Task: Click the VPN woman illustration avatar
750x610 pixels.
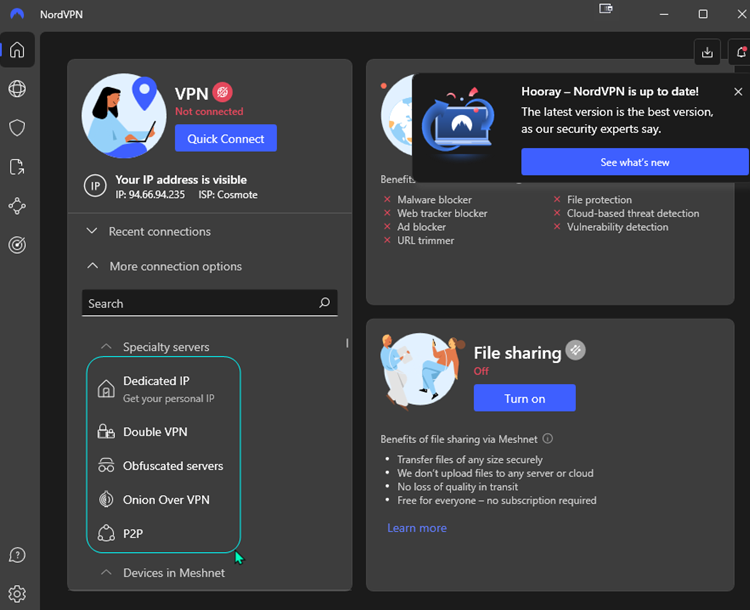Action: [124, 116]
